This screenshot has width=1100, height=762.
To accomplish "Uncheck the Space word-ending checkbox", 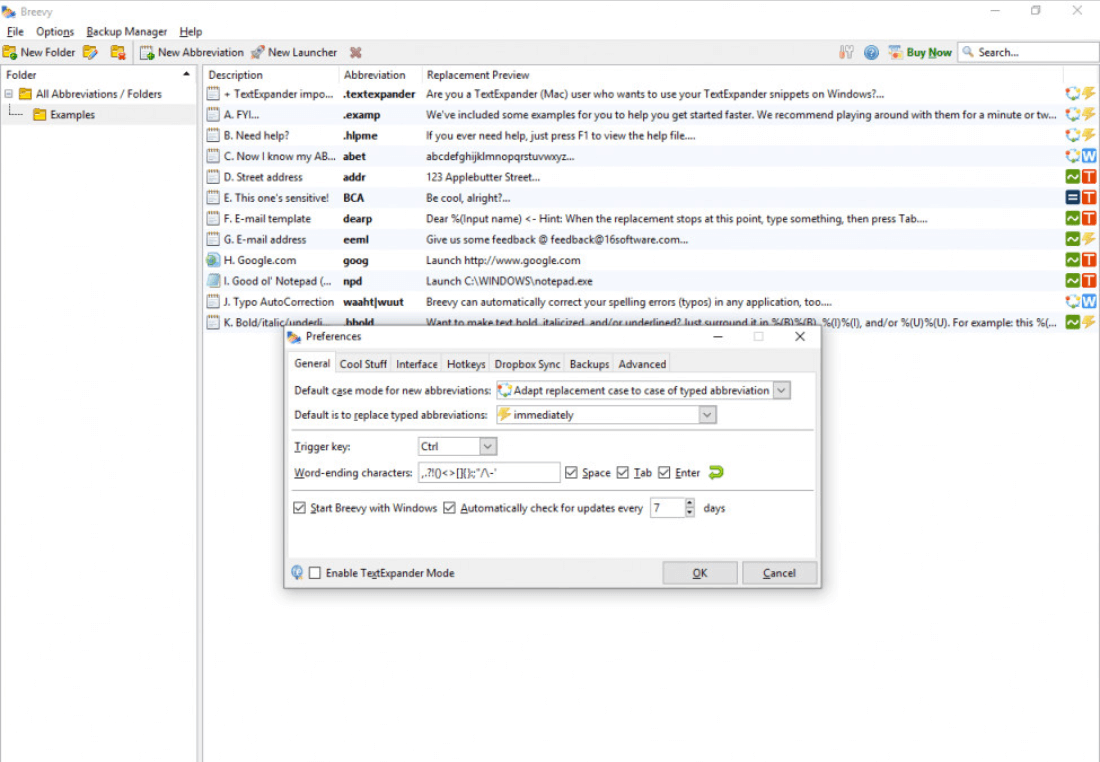I will click(x=571, y=473).
